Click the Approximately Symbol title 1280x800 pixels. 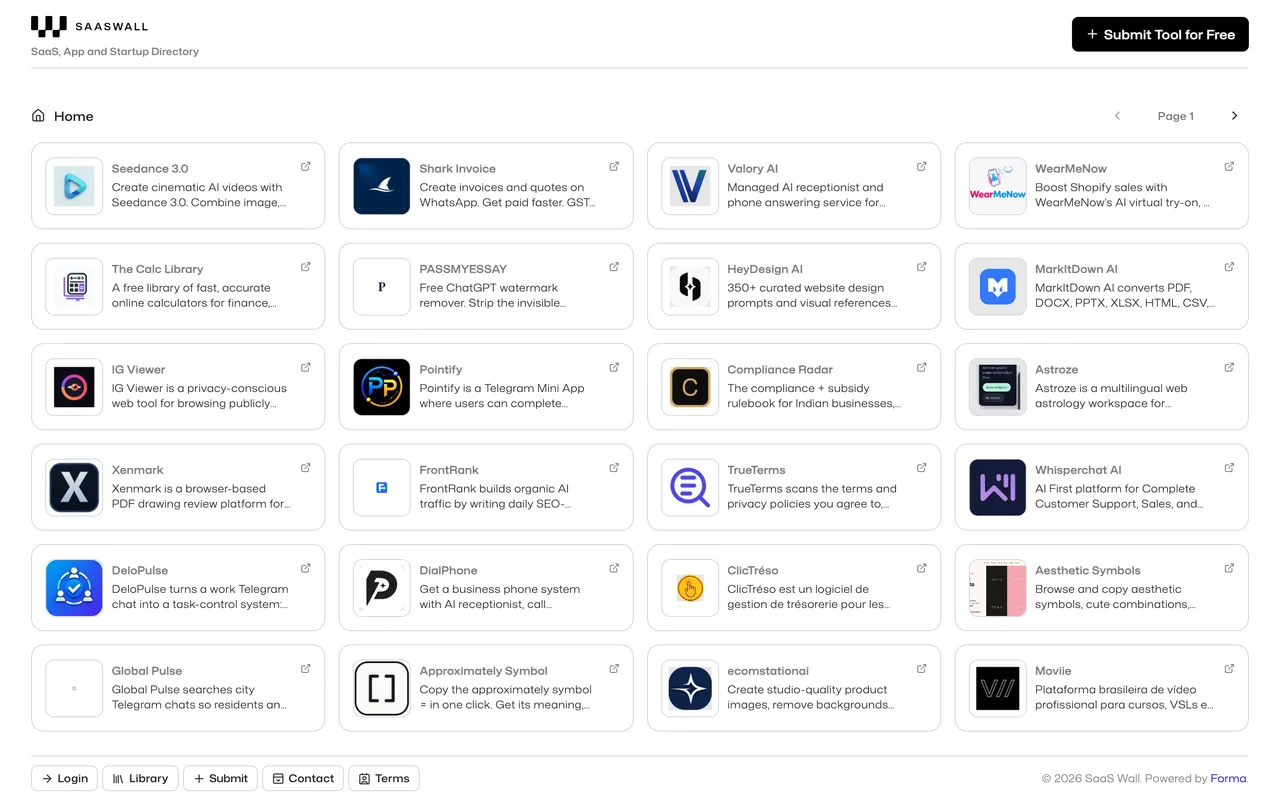484,671
